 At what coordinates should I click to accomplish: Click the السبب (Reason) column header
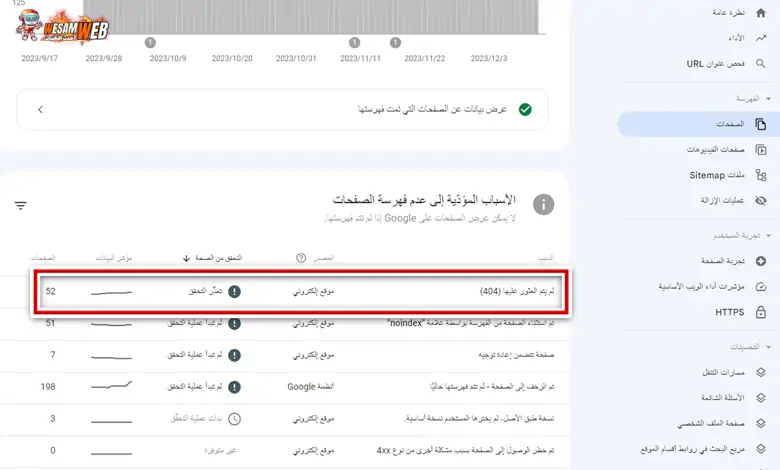pos(546,258)
